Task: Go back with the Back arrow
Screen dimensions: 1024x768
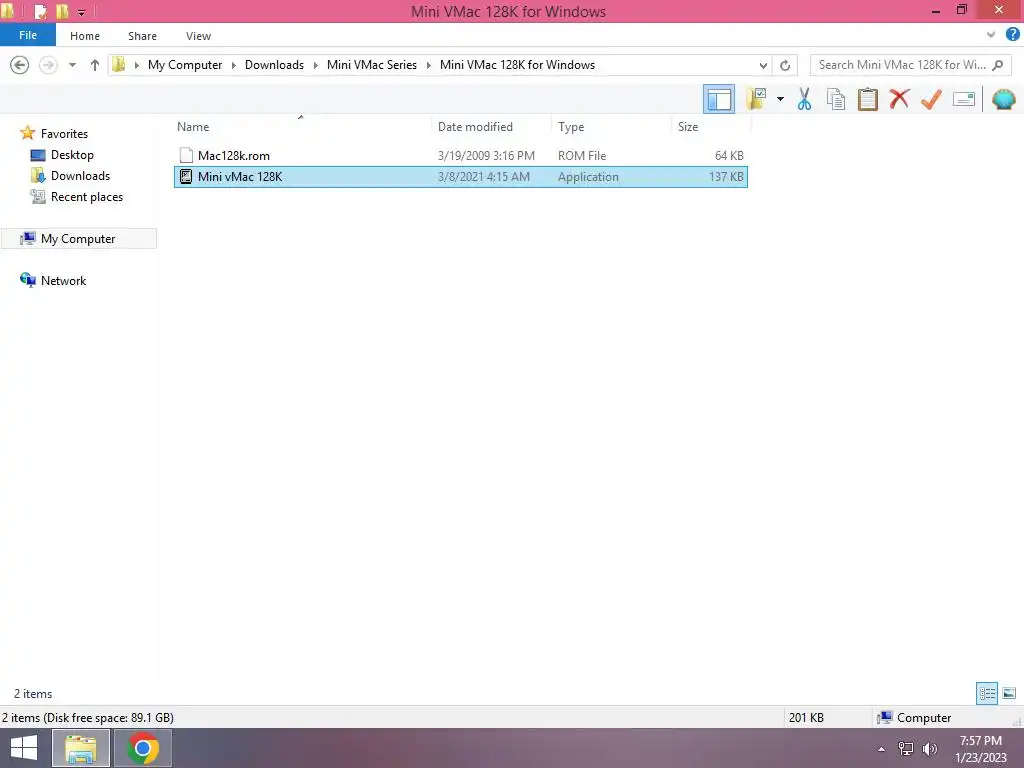Action: coord(20,65)
